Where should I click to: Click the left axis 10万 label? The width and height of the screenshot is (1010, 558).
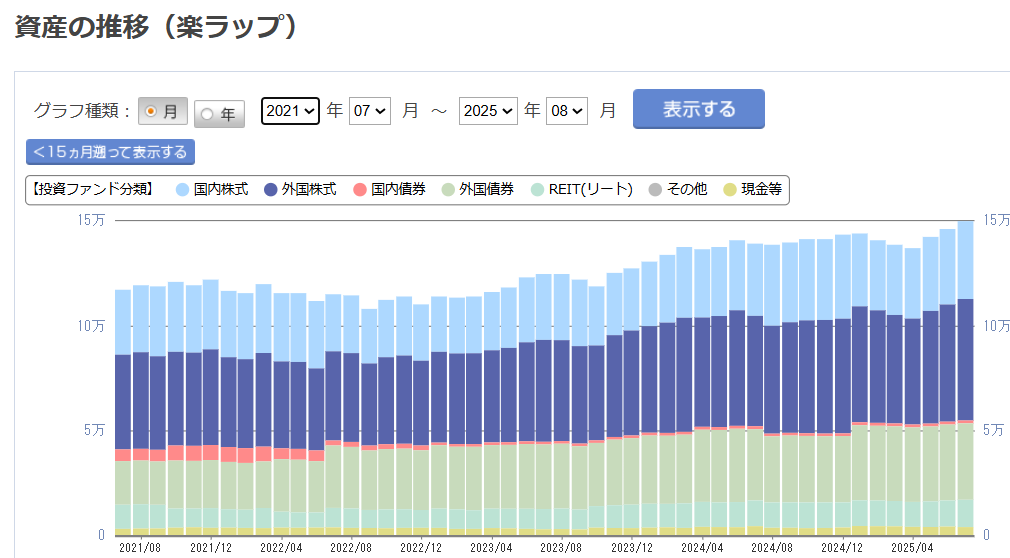click(x=91, y=326)
